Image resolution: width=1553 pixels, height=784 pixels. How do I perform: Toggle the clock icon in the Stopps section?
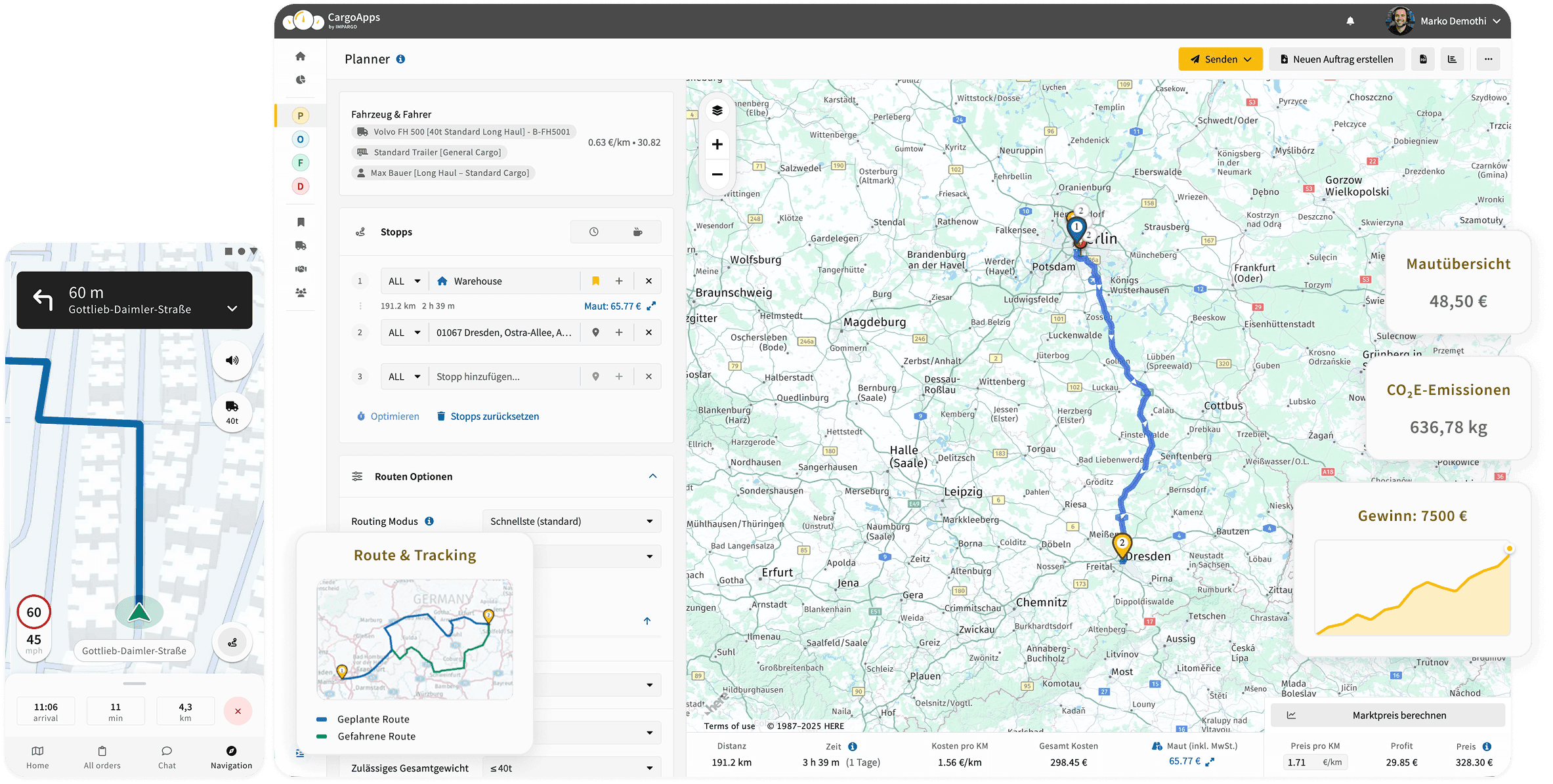coord(594,231)
